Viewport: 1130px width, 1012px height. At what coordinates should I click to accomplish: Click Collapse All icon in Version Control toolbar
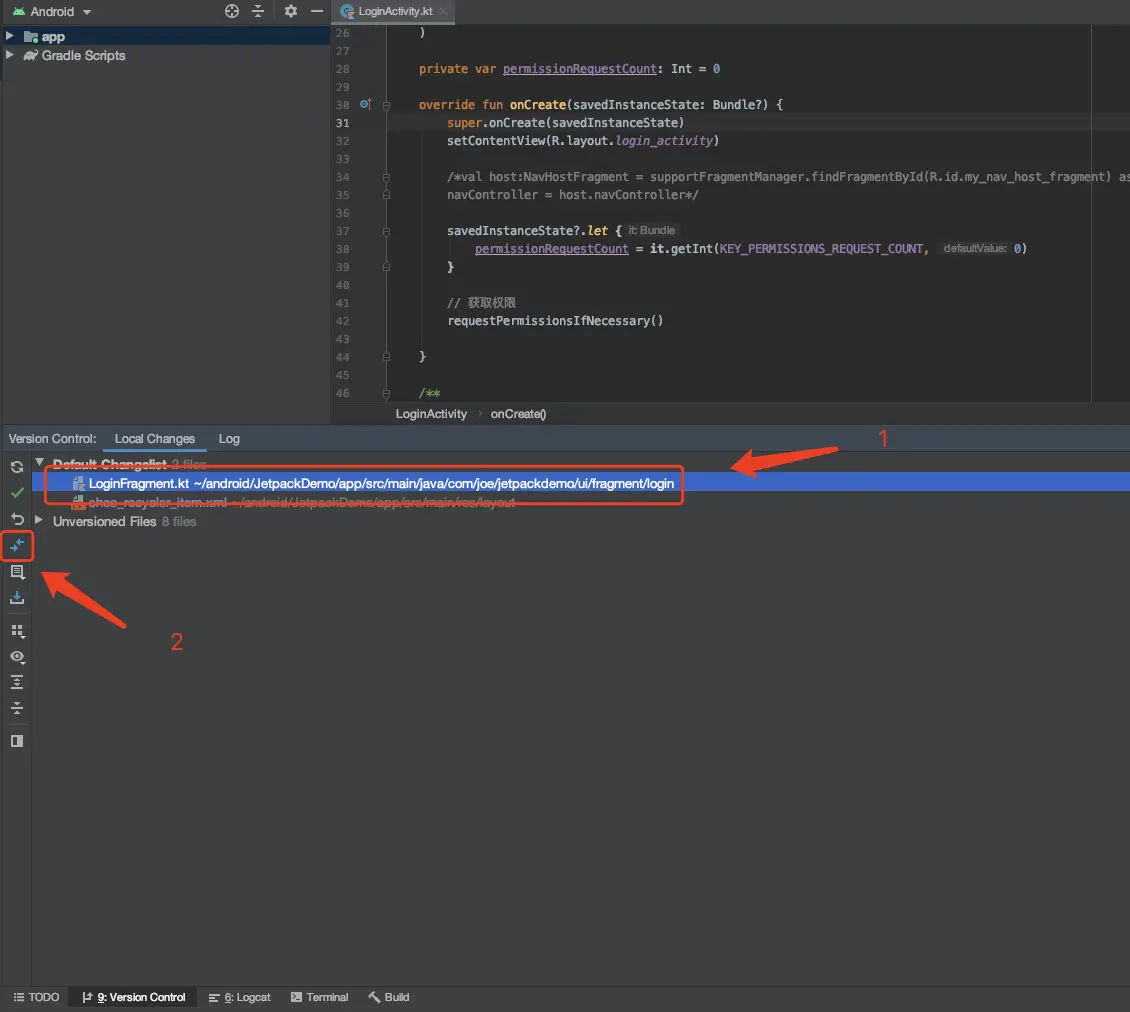tap(17, 708)
